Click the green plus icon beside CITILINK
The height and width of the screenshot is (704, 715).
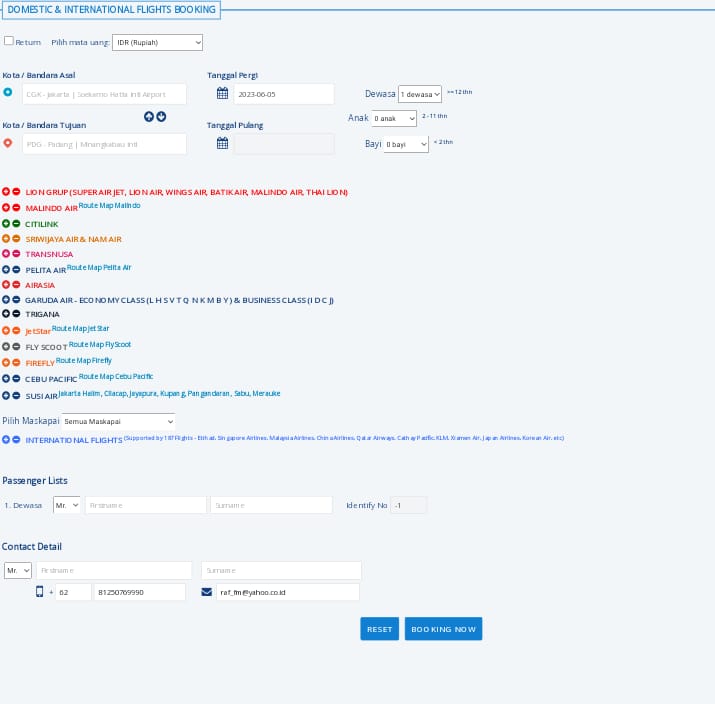coord(6,223)
